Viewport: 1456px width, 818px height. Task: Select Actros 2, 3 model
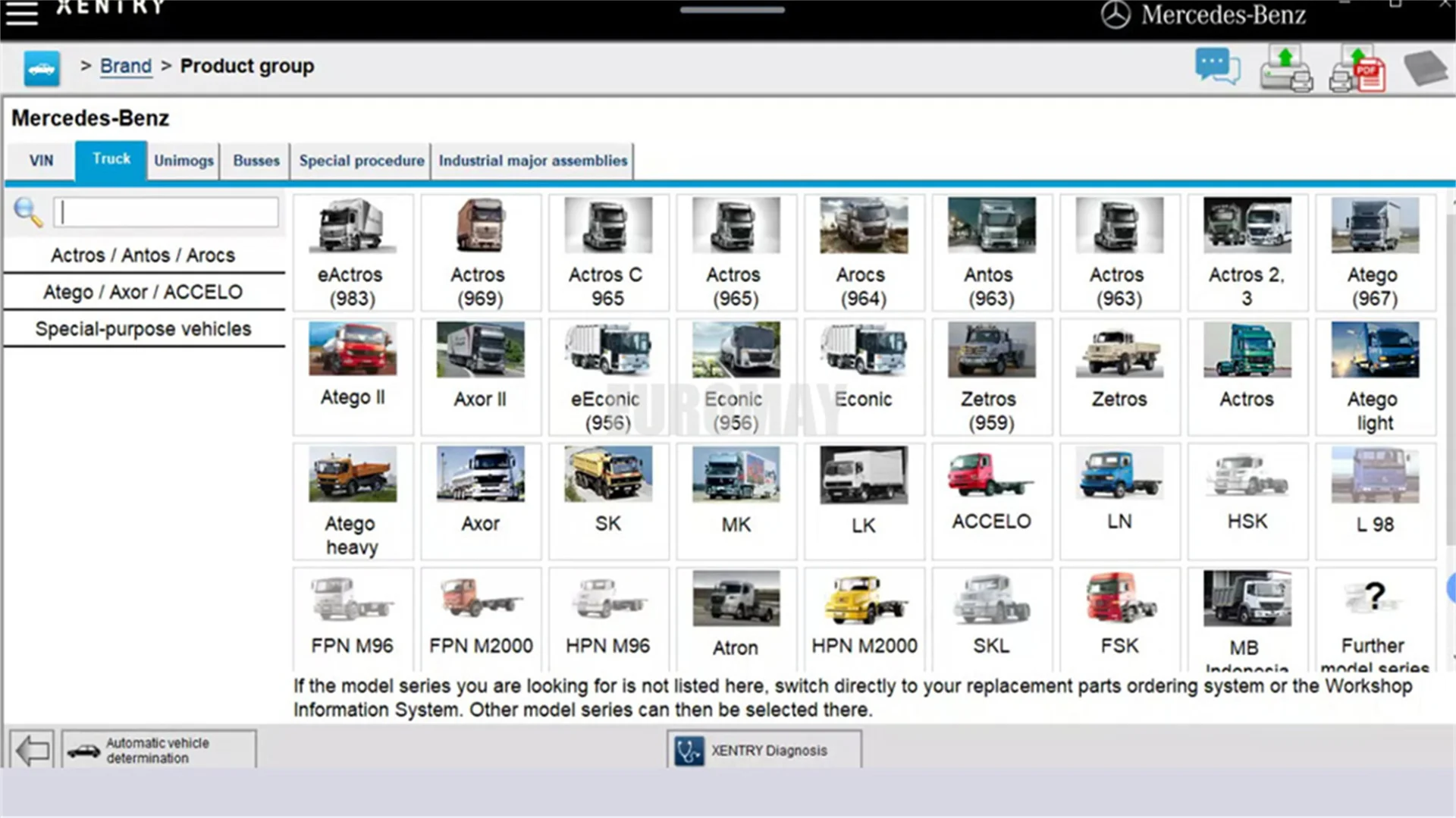1247,252
